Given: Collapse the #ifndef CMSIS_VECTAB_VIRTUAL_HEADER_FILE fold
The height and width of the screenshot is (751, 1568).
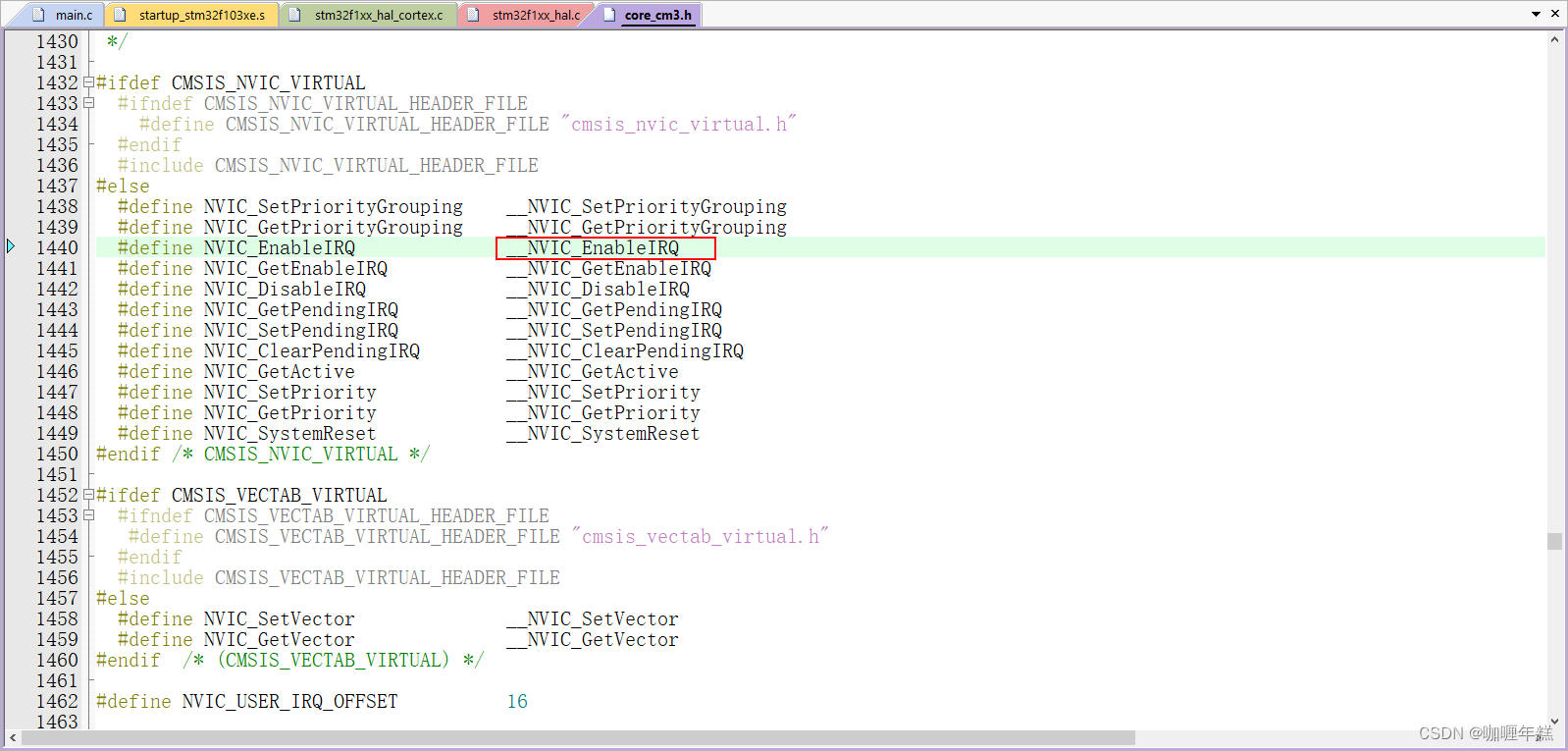Looking at the screenshot, I should (x=89, y=515).
